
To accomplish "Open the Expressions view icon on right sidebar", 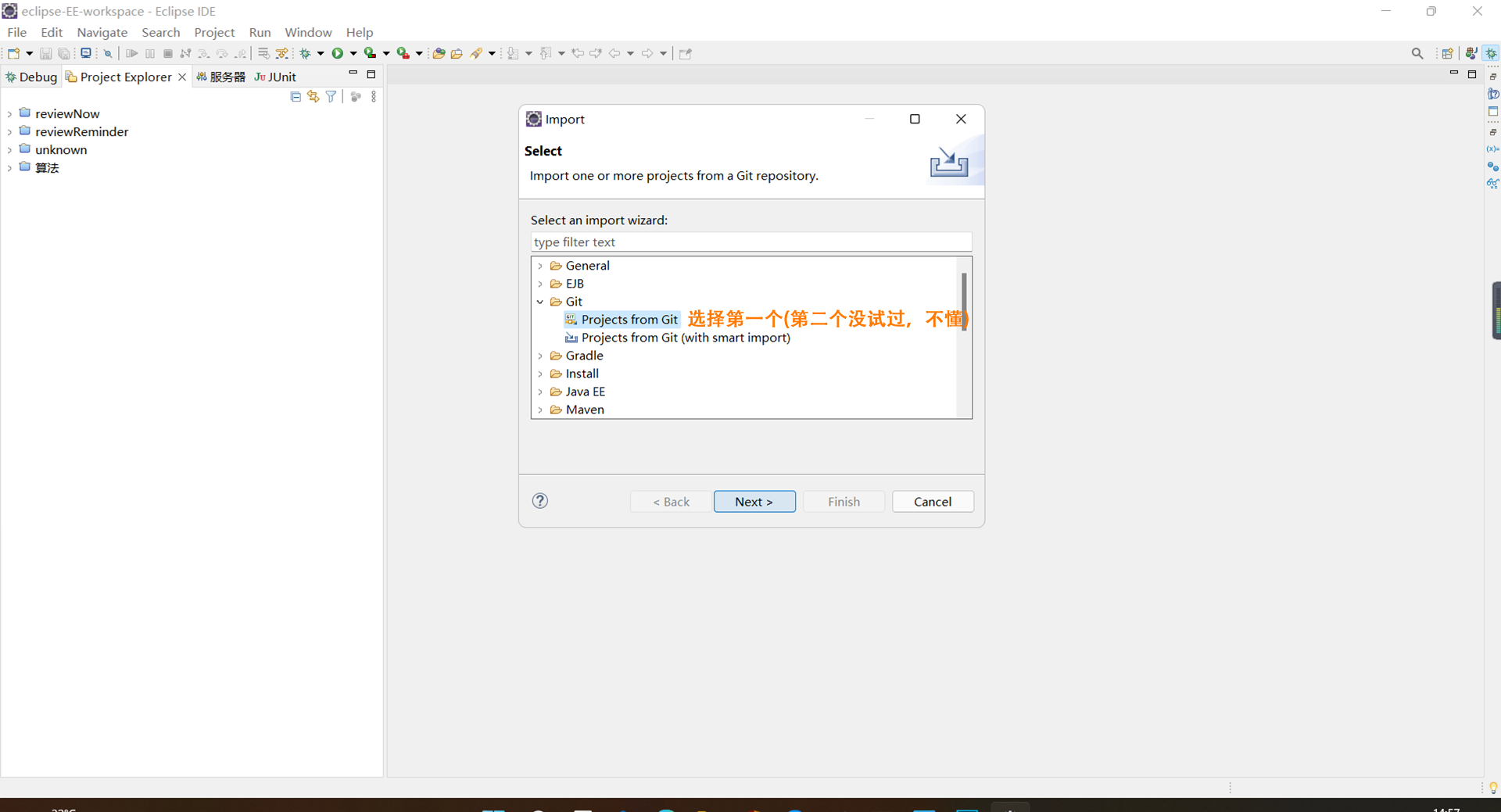I will coord(1494,184).
